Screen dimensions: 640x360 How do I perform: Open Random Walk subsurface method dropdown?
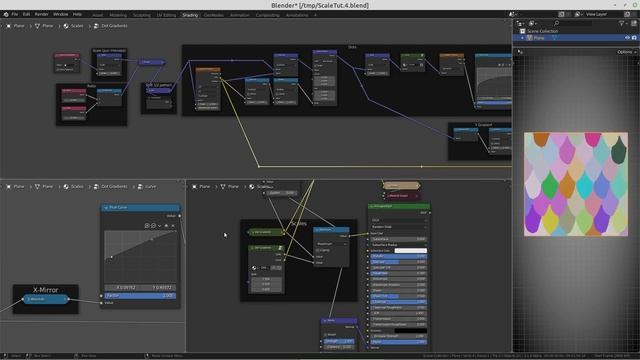399,227
